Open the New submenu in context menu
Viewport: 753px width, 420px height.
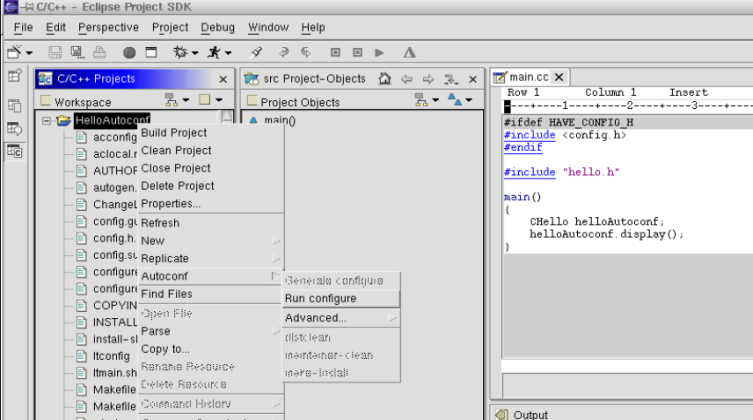153,241
